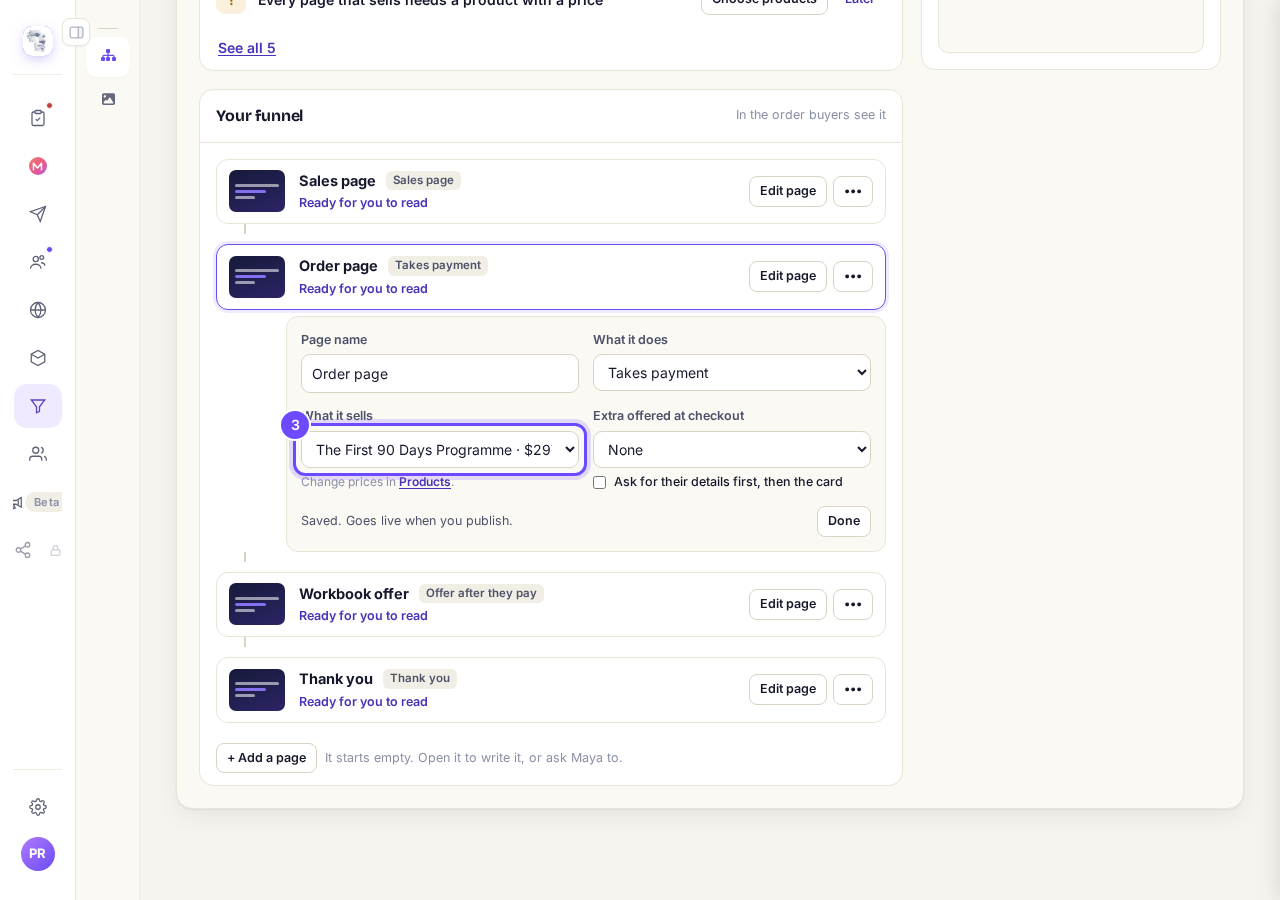Click the Workbook offer thumbnail
This screenshot has width=1280, height=900.
(x=257, y=604)
